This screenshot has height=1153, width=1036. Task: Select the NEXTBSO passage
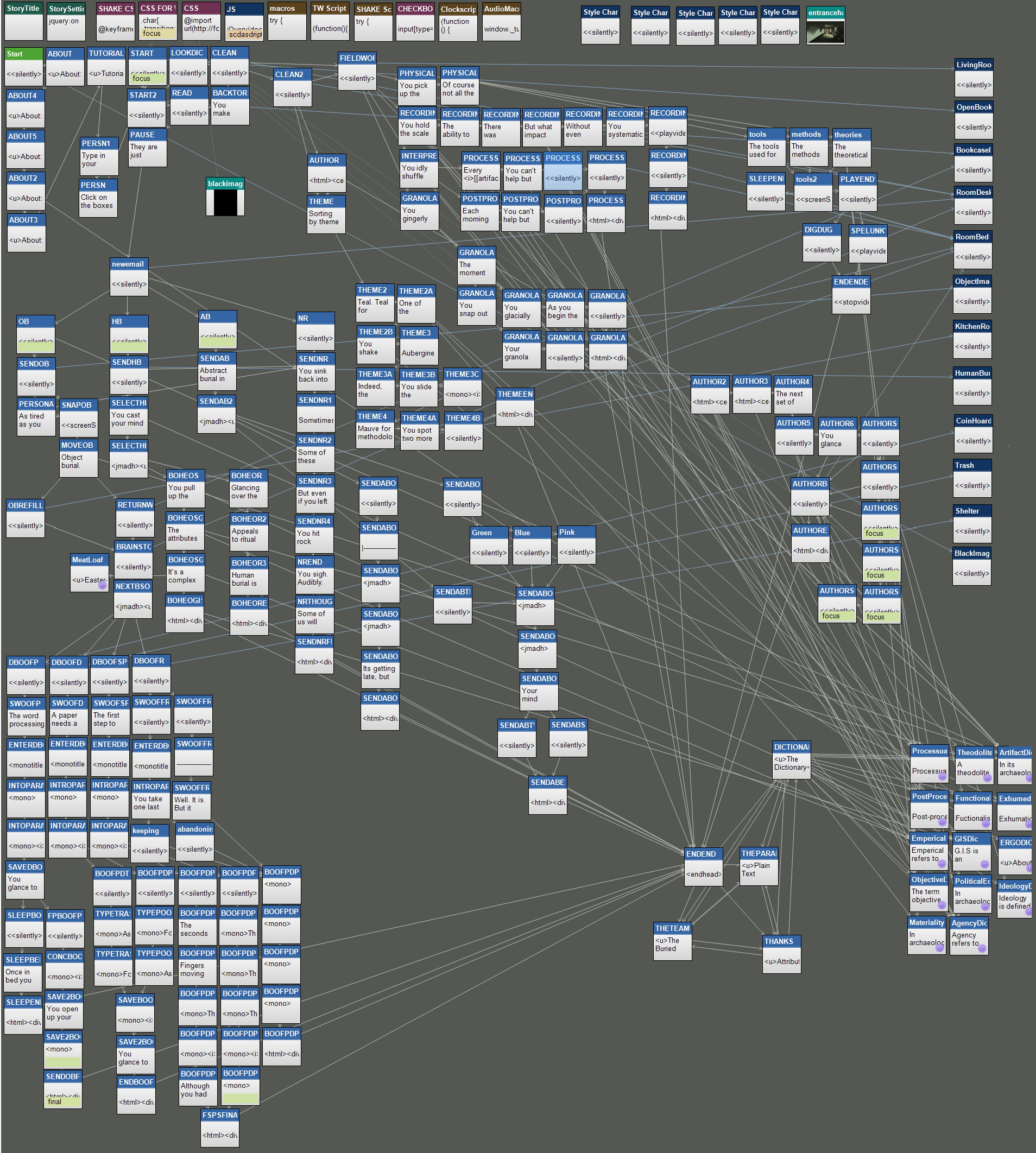click(x=133, y=599)
